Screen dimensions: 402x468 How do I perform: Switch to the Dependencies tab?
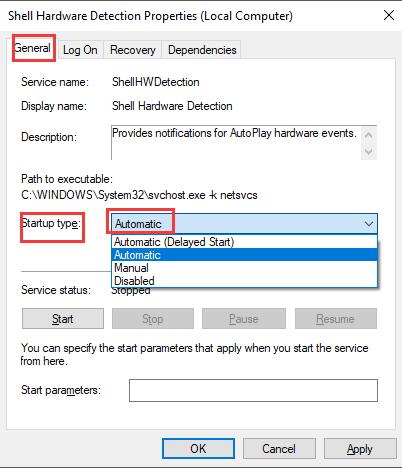click(x=202, y=50)
